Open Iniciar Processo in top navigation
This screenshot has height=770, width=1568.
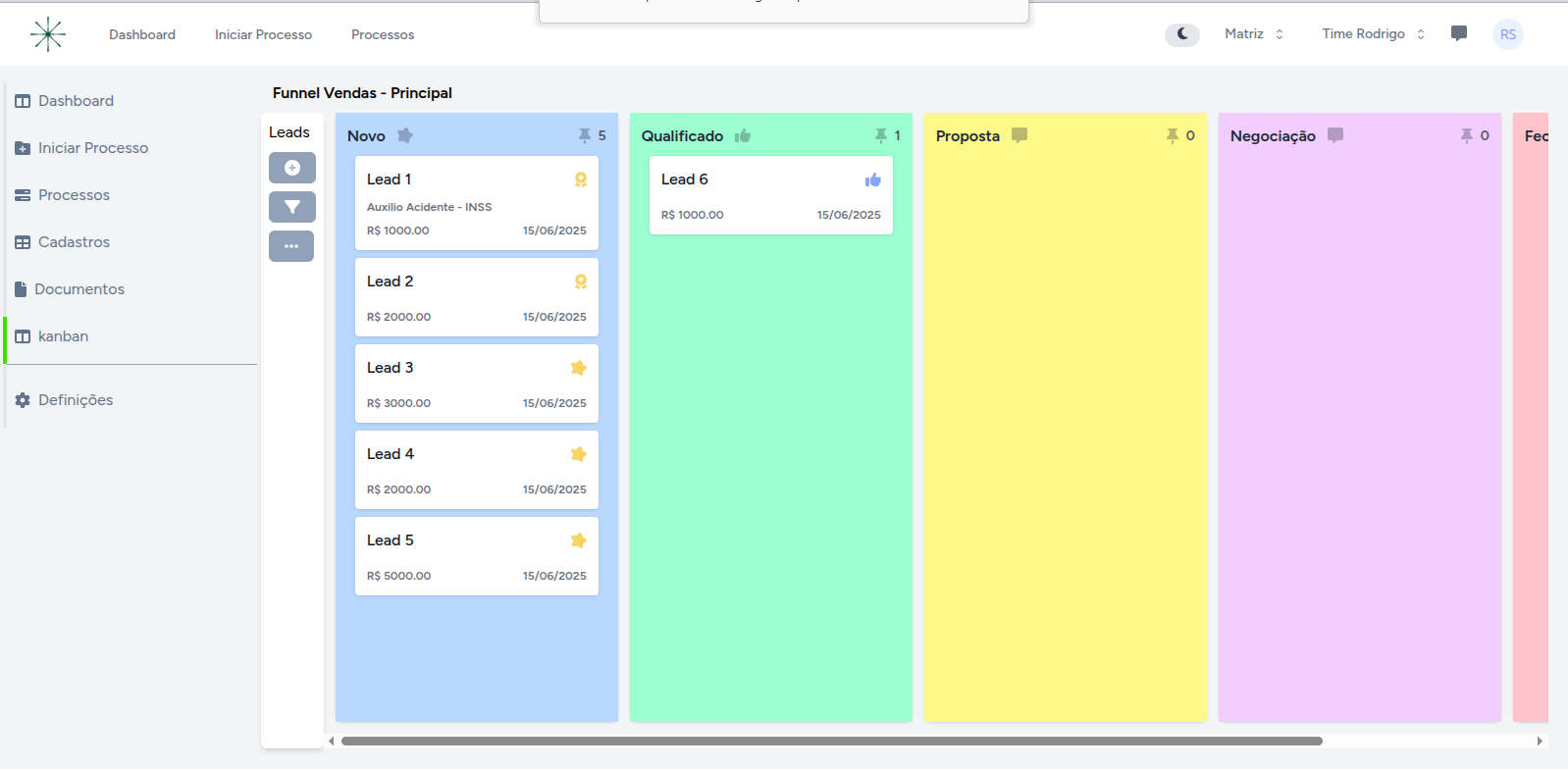[263, 34]
